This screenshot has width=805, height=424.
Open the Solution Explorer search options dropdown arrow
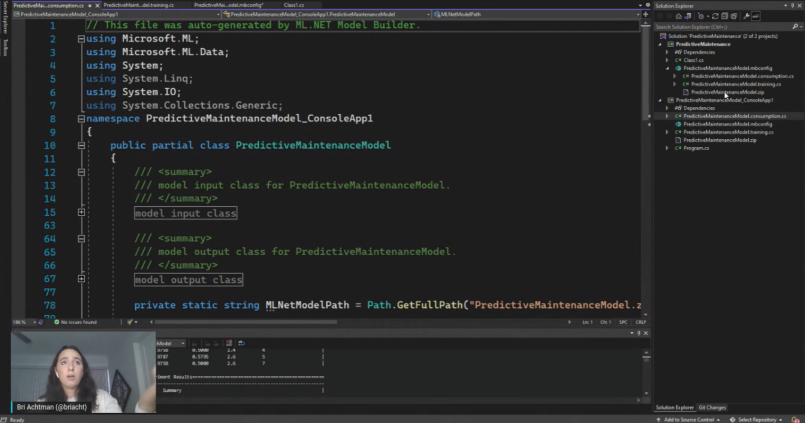(x=800, y=27)
